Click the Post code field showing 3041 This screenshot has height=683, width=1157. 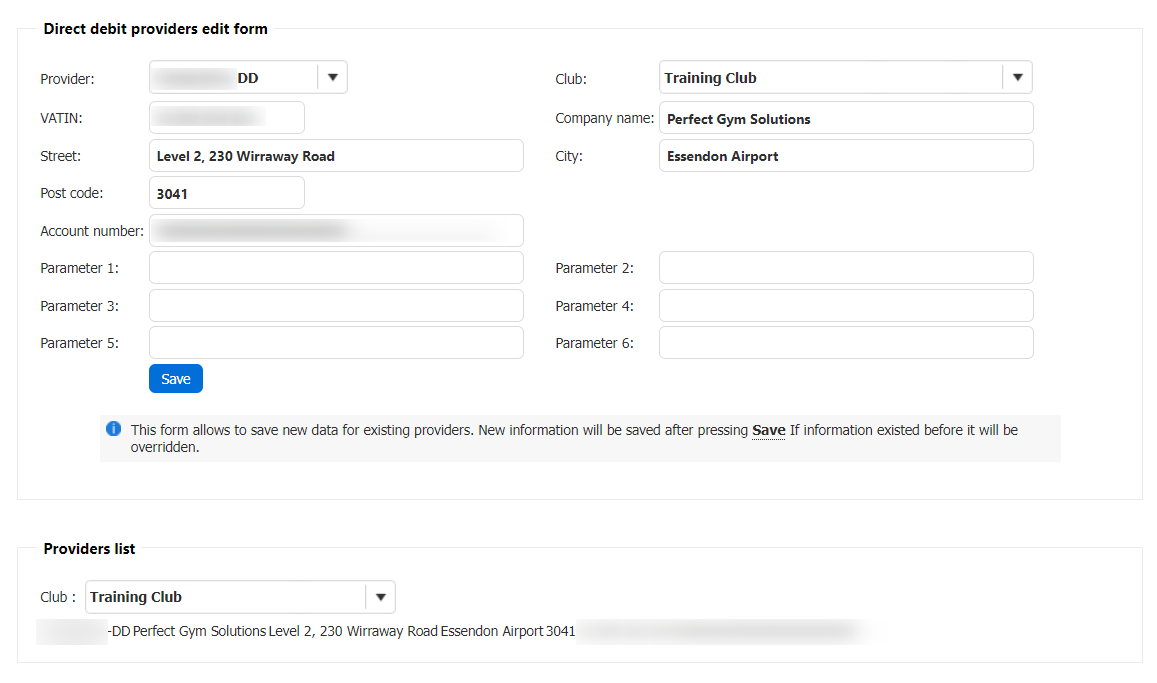226,193
